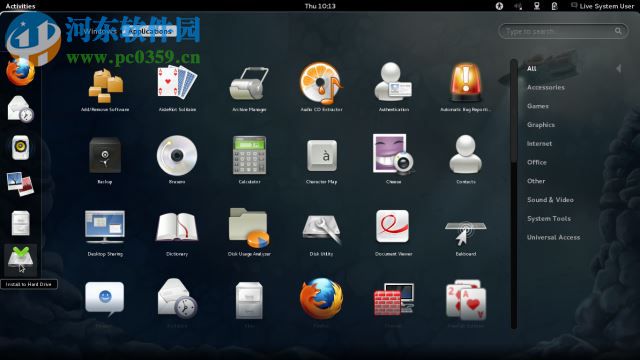Open Shotwell photo manager in the dock
This screenshot has width=640, height=360.
[x=20, y=184]
